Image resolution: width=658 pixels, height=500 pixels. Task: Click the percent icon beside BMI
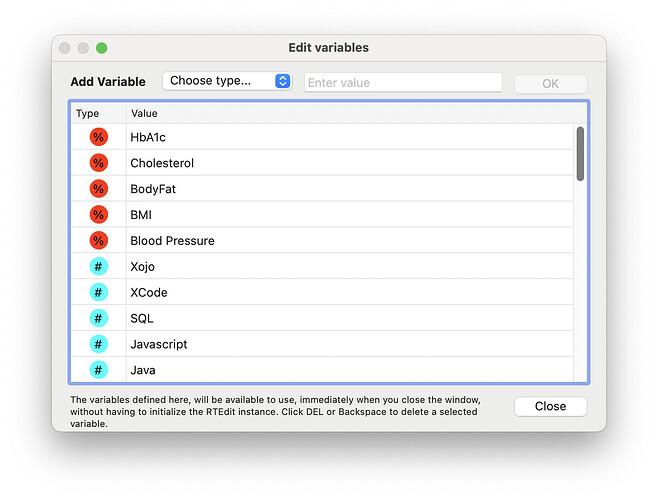pos(99,215)
